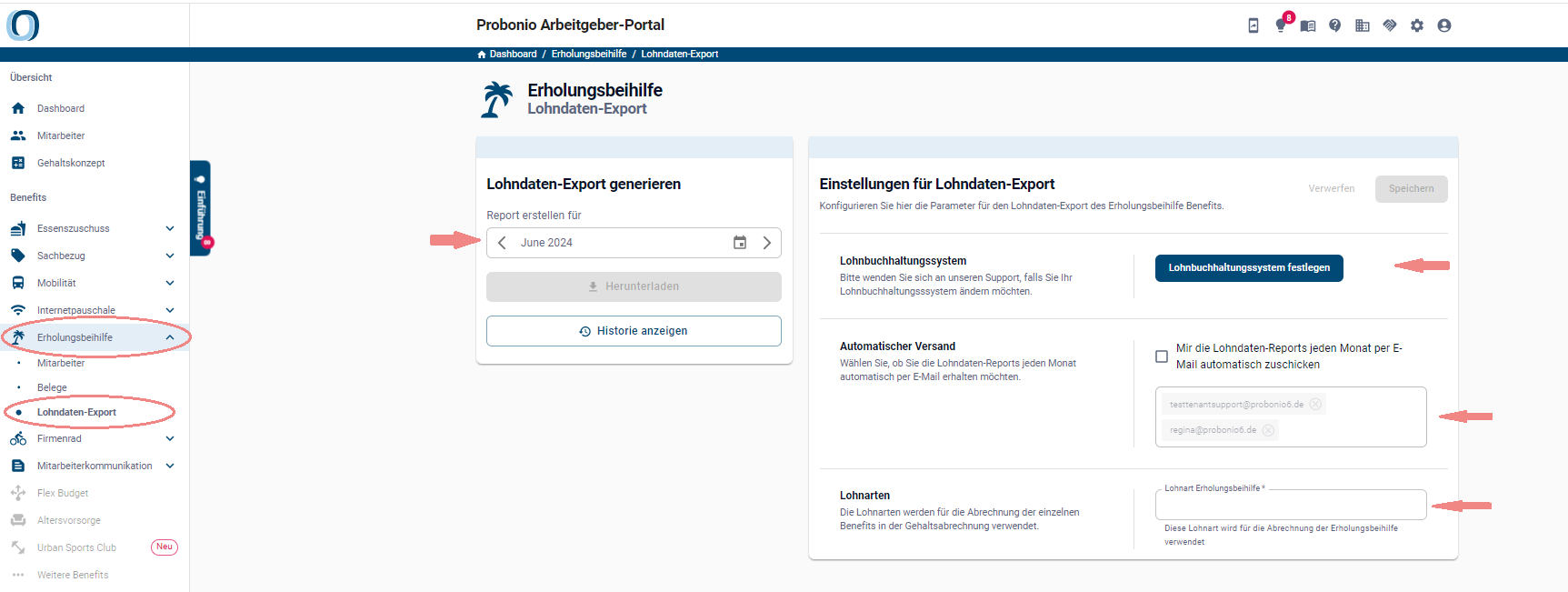This screenshot has width=1568, height=592.
Task: Click Historie anzeigen button
Action: (x=634, y=331)
